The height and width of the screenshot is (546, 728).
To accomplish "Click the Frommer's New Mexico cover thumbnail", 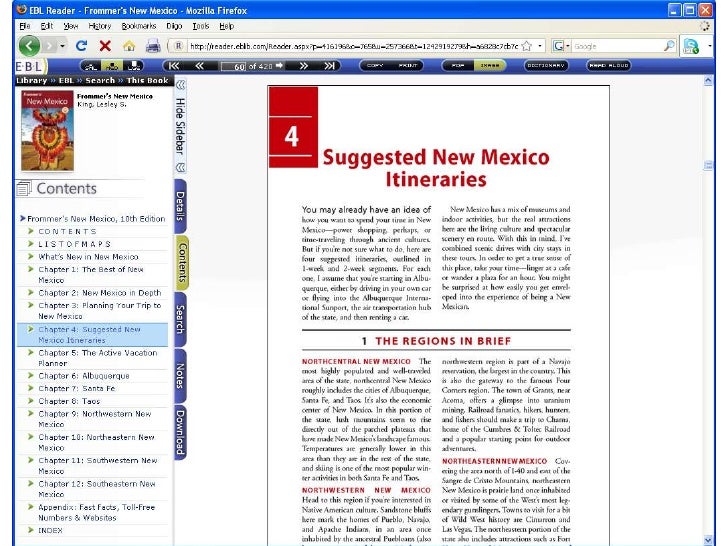I will [47, 130].
